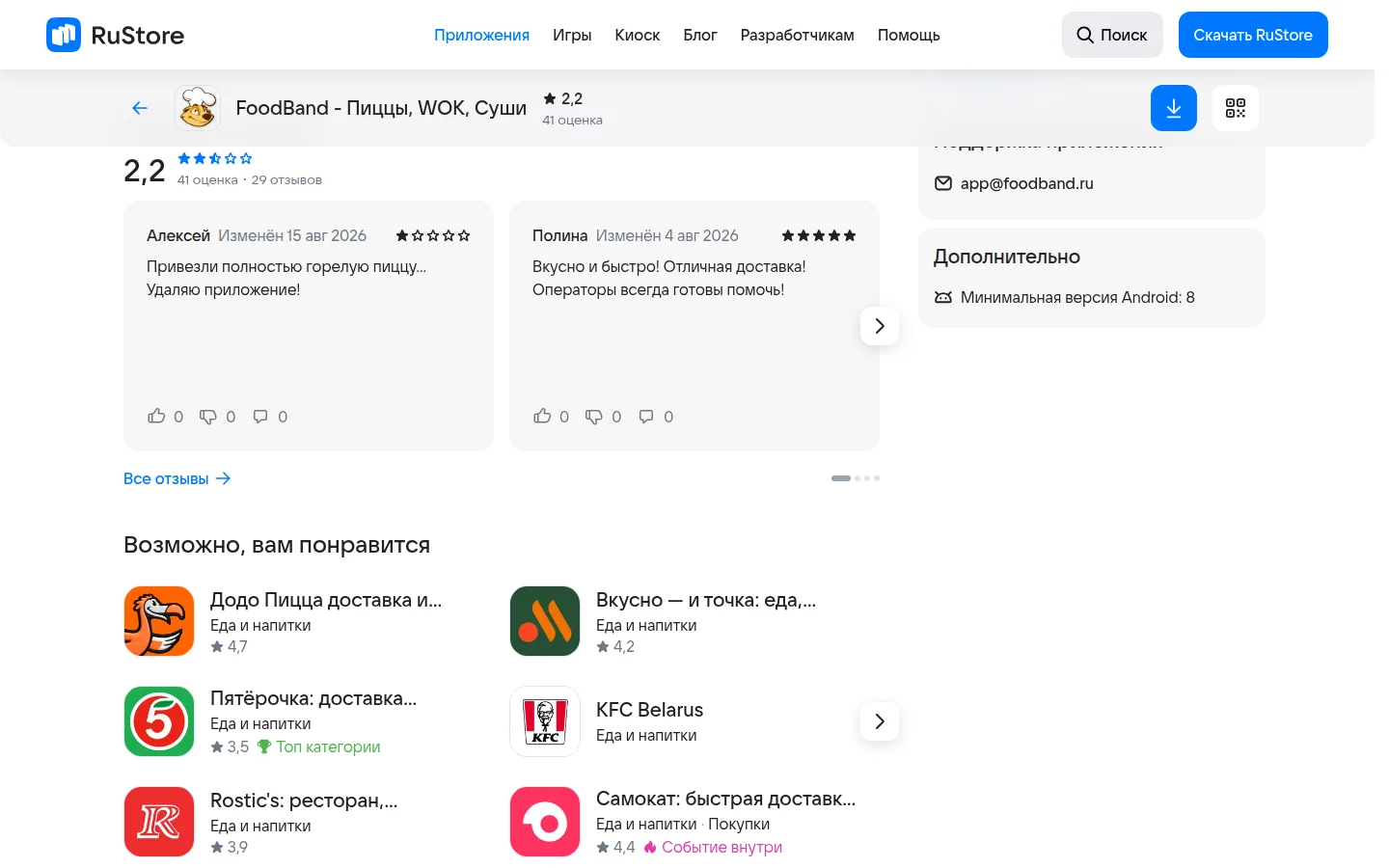
Task: Show more recommended apps with right chevron
Action: pos(880,721)
